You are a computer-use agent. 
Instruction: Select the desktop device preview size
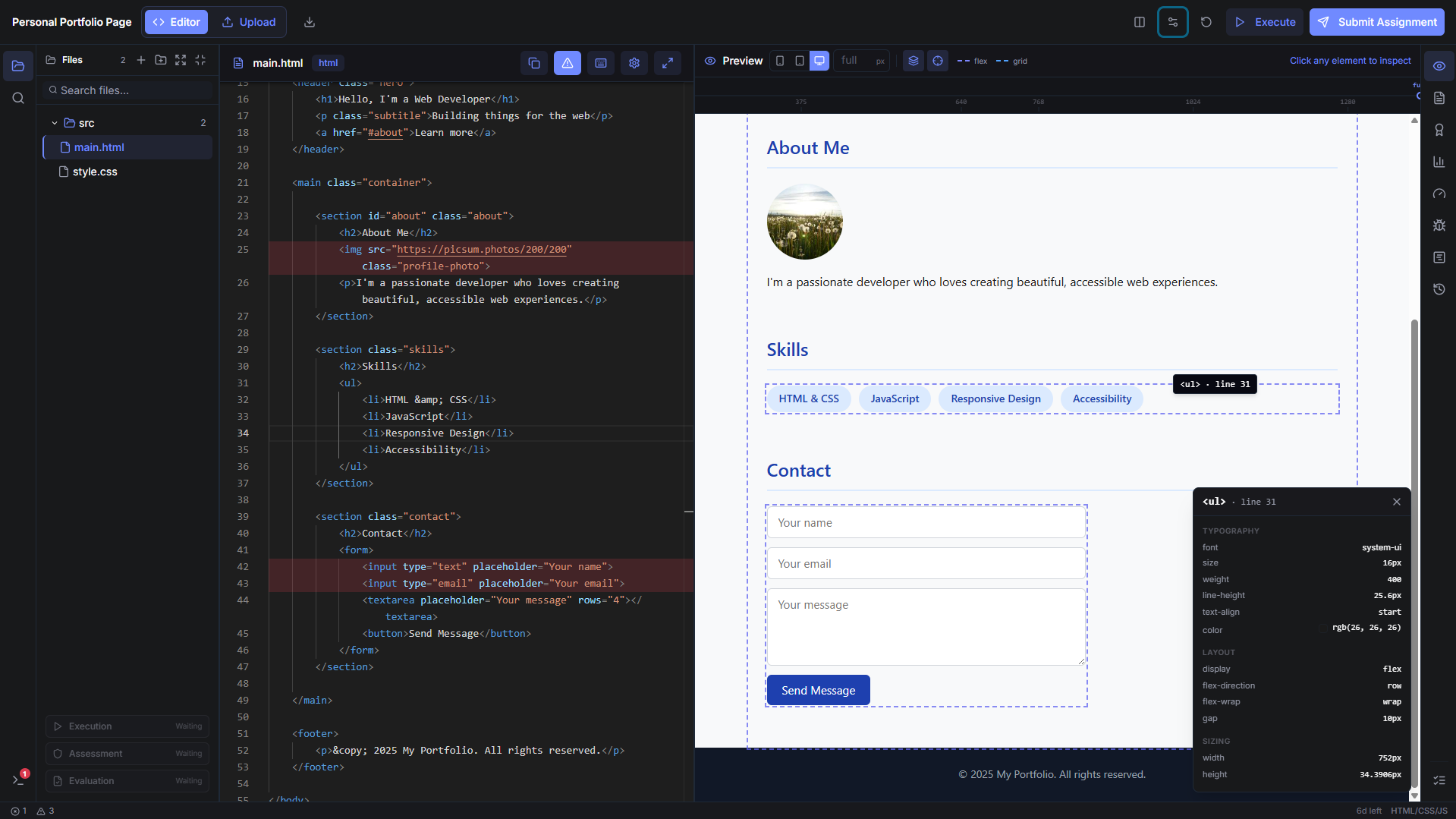coord(819,61)
